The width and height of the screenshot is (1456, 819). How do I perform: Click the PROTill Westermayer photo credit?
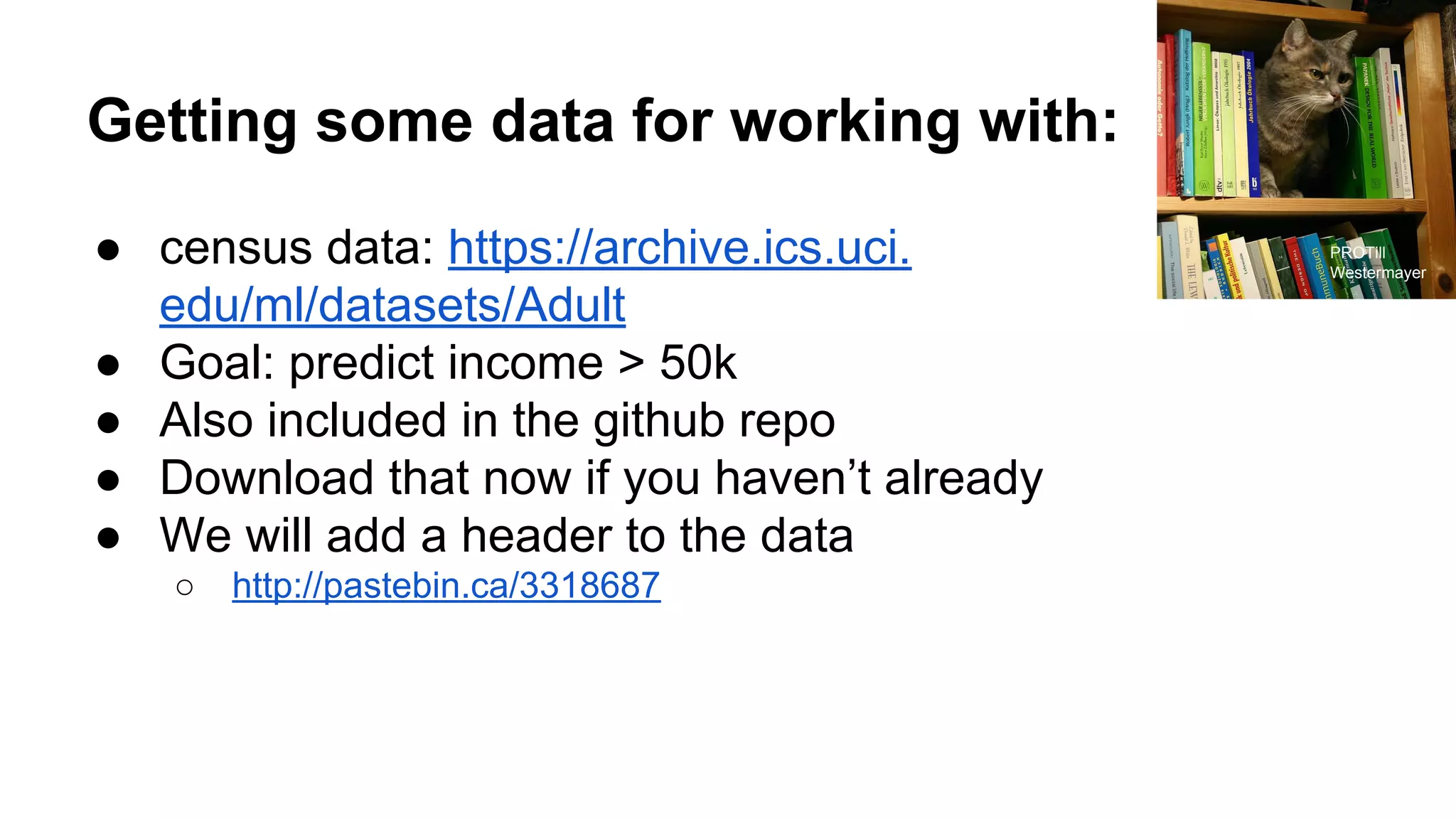coord(1377,263)
